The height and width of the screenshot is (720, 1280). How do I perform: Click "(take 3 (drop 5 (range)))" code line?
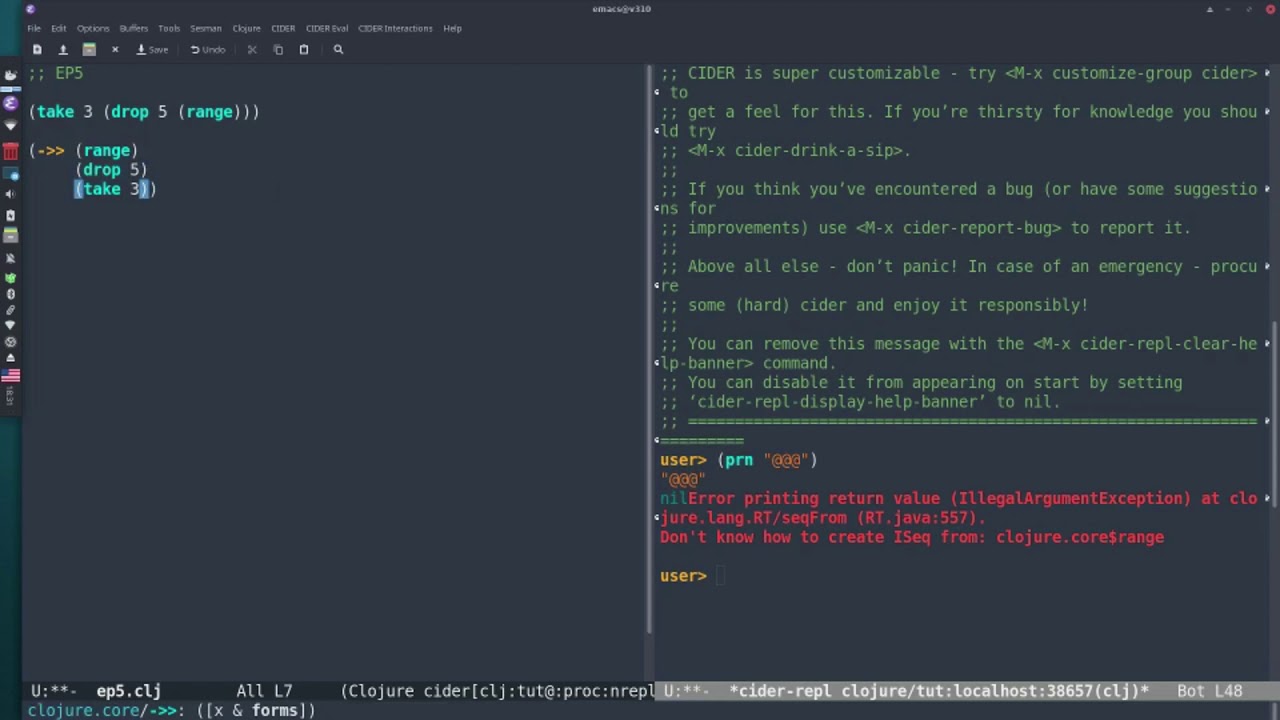pyautogui.click(x=144, y=112)
